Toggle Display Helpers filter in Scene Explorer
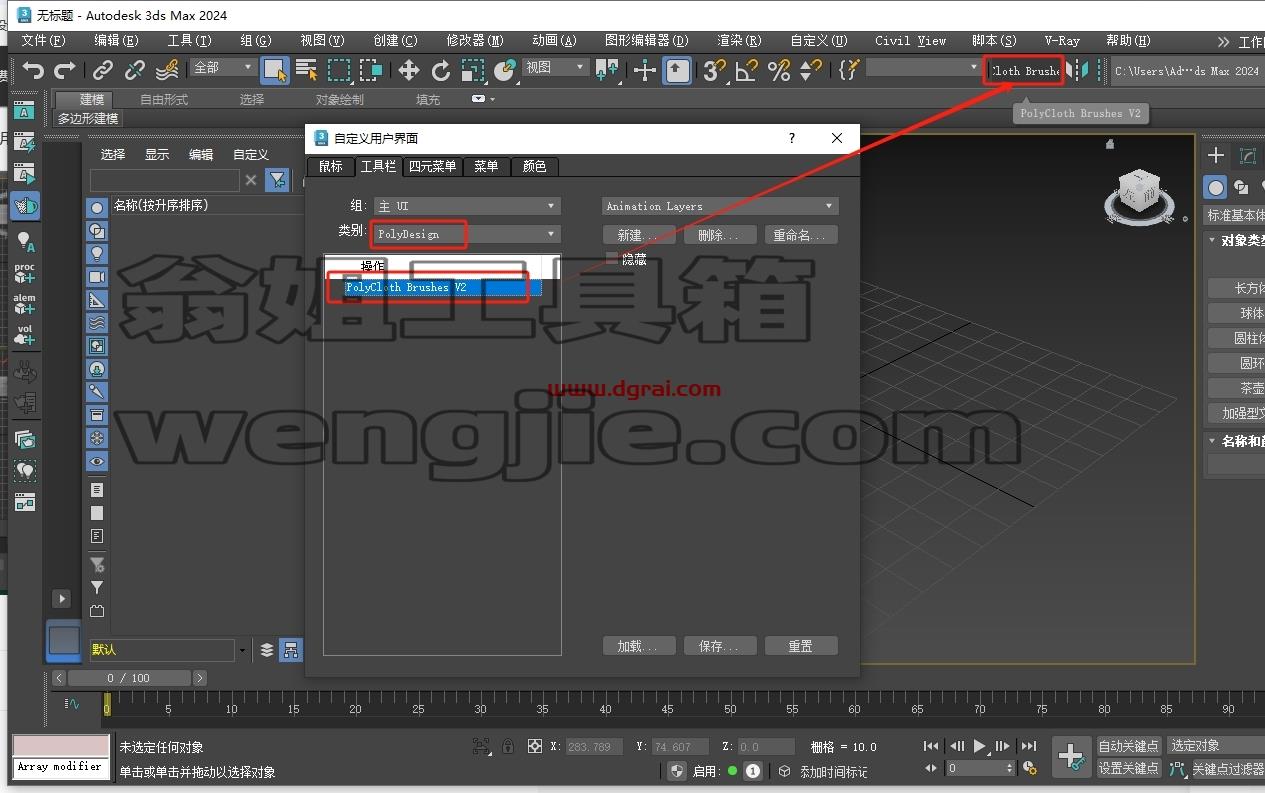 [x=97, y=300]
